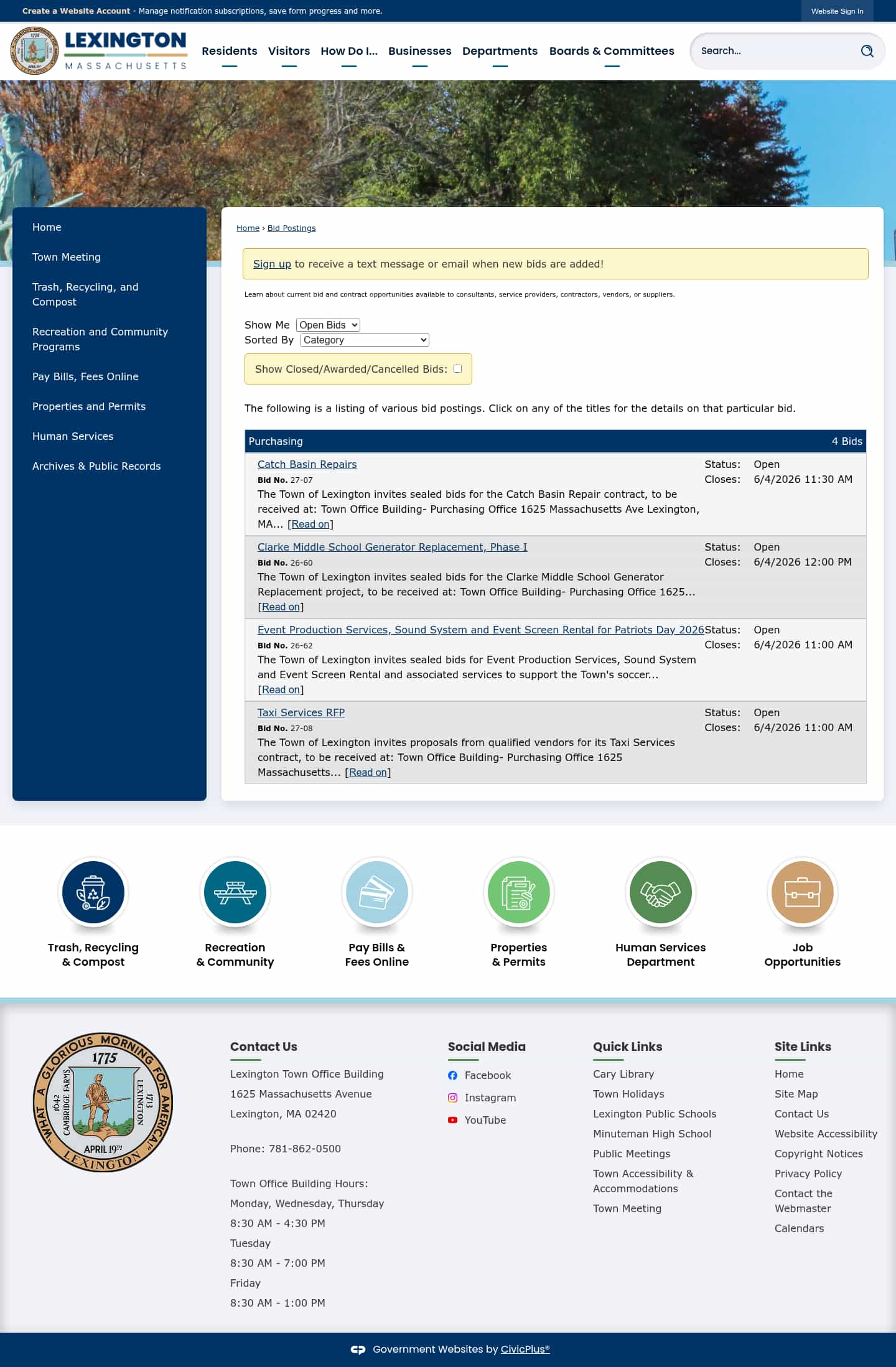The image size is (896, 1367).
Task: Open the Boards & Committees menu
Action: (612, 51)
